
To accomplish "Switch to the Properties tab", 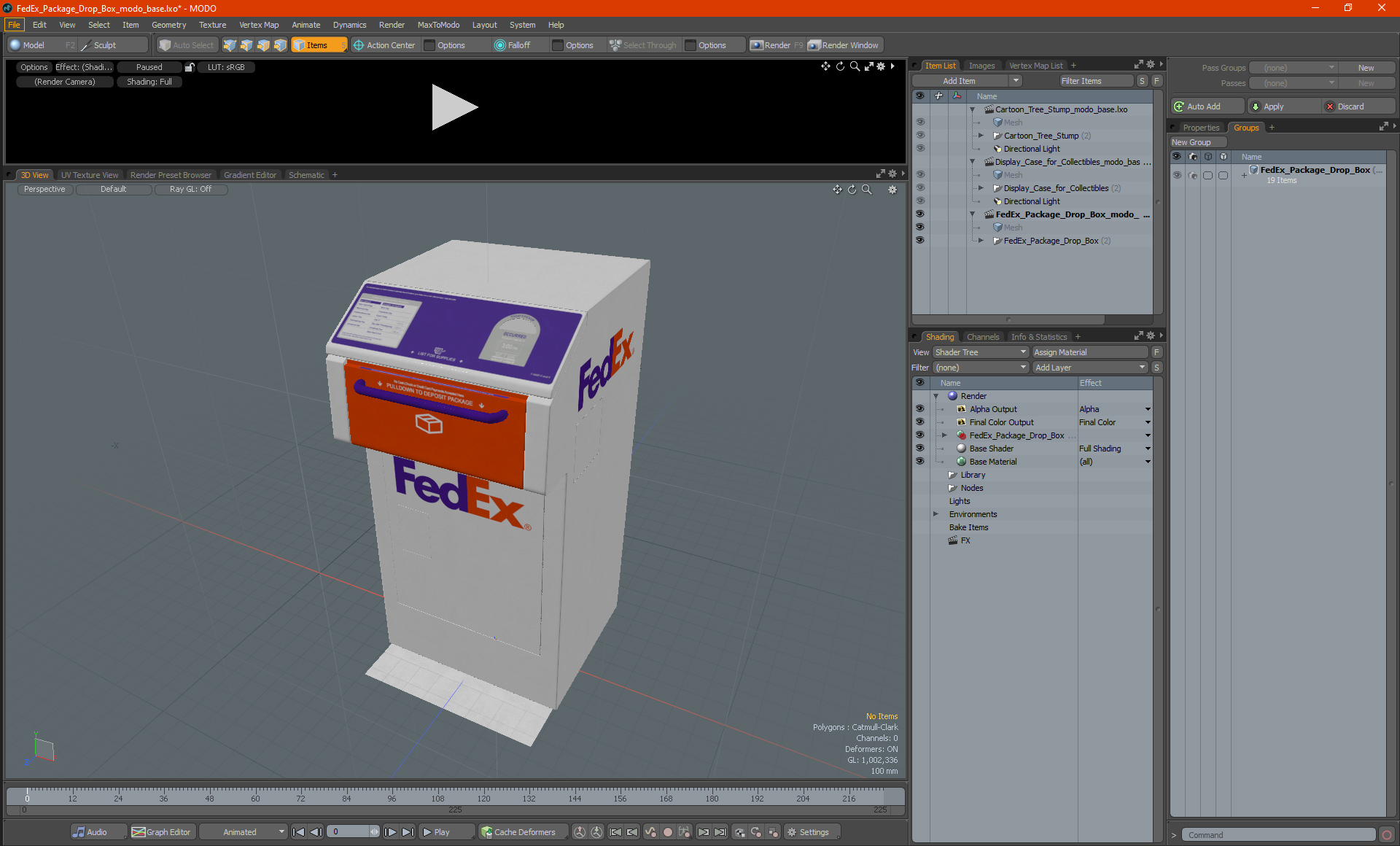I will (x=1201, y=128).
